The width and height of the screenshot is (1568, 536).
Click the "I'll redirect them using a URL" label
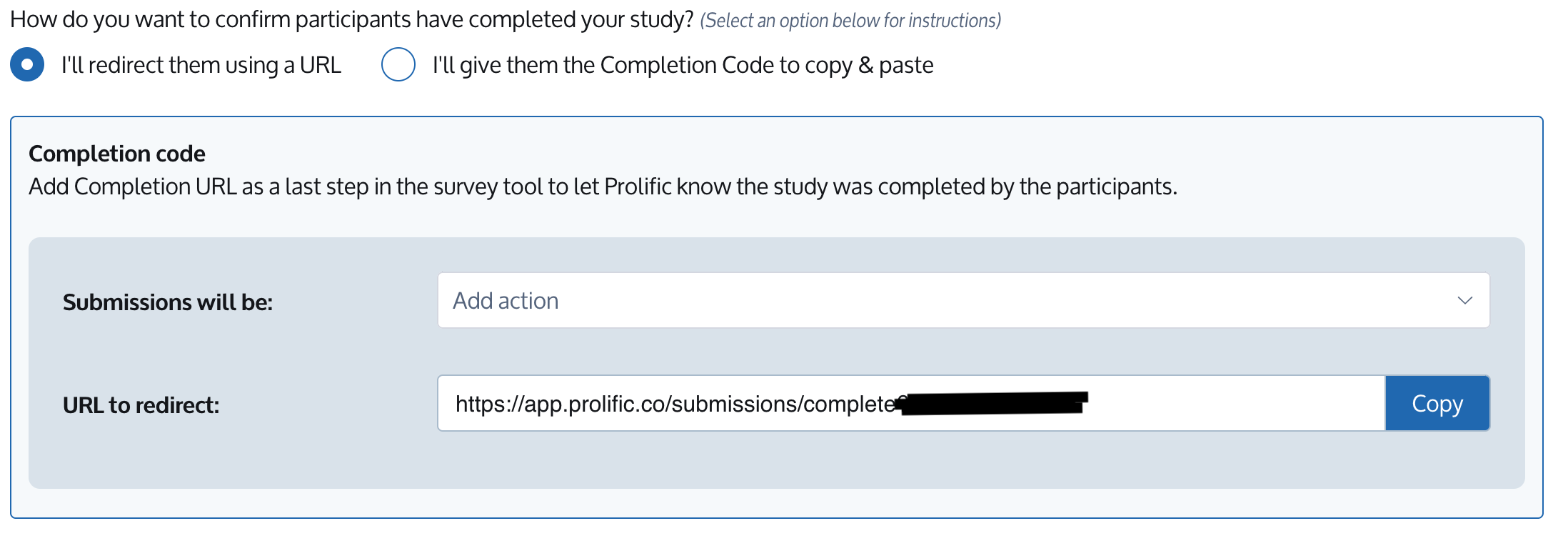tap(201, 65)
